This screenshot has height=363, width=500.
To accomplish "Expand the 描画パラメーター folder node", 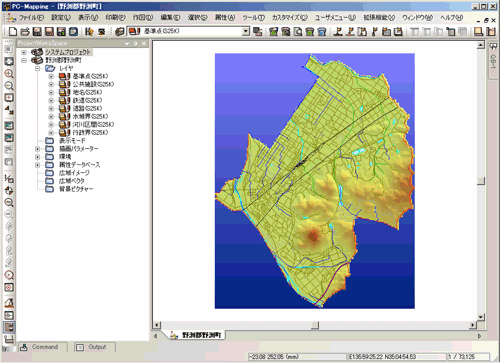I will pyautogui.click(x=37, y=149).
